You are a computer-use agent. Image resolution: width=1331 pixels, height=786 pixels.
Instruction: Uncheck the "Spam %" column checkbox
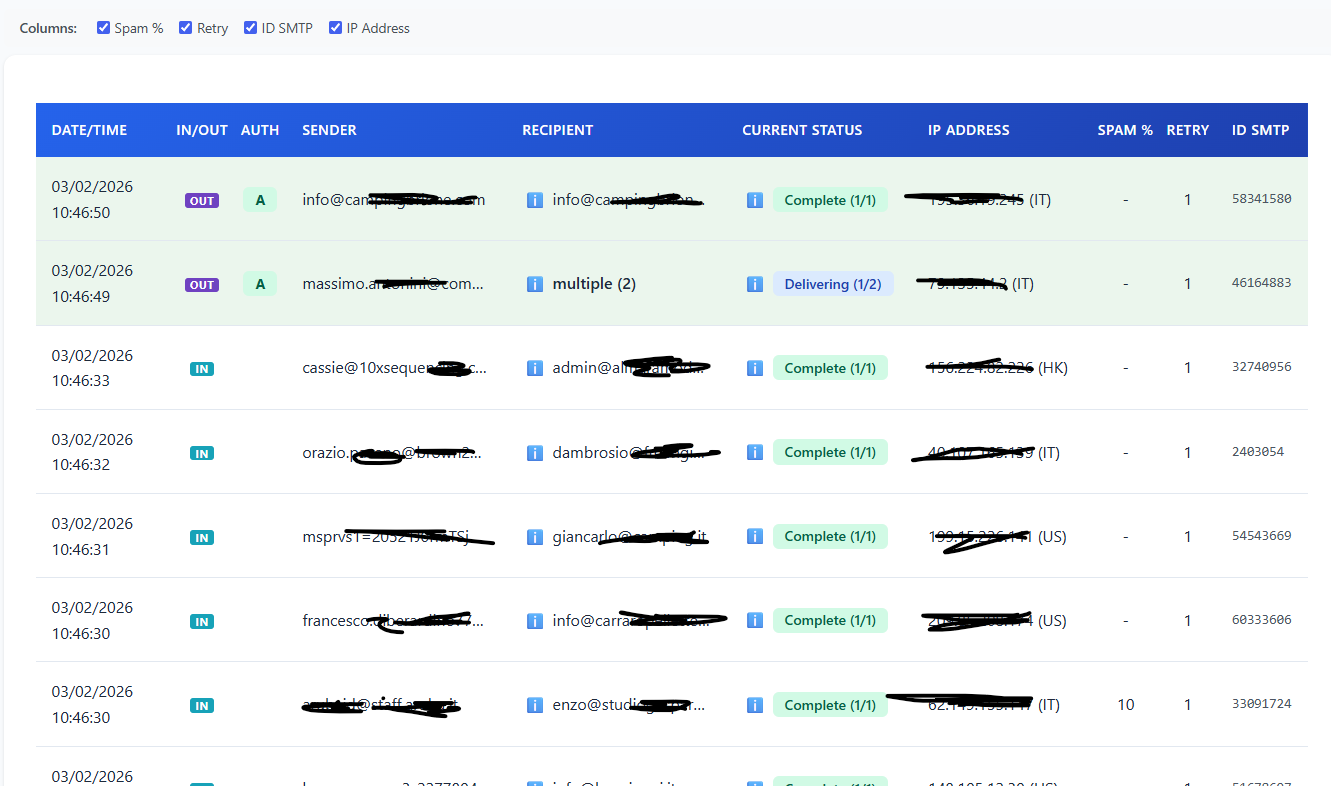103,28
